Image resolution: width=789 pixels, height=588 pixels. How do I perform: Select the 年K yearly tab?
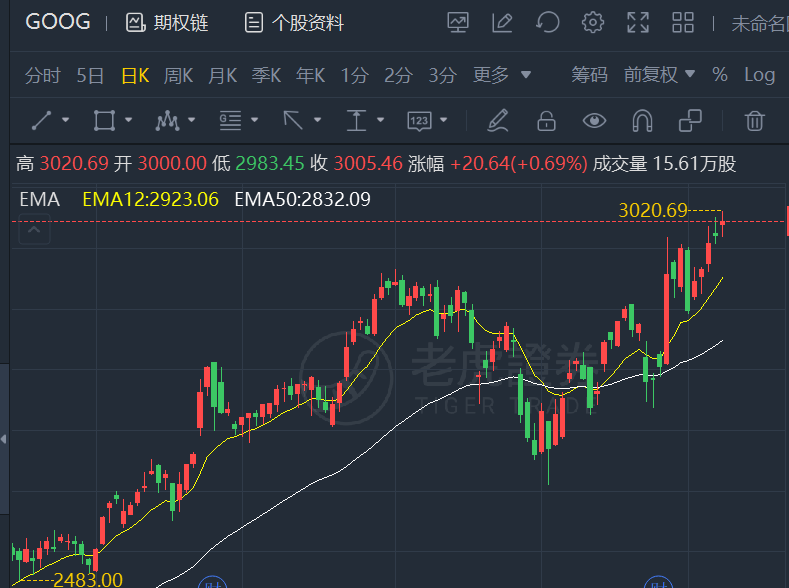[310, 75]
